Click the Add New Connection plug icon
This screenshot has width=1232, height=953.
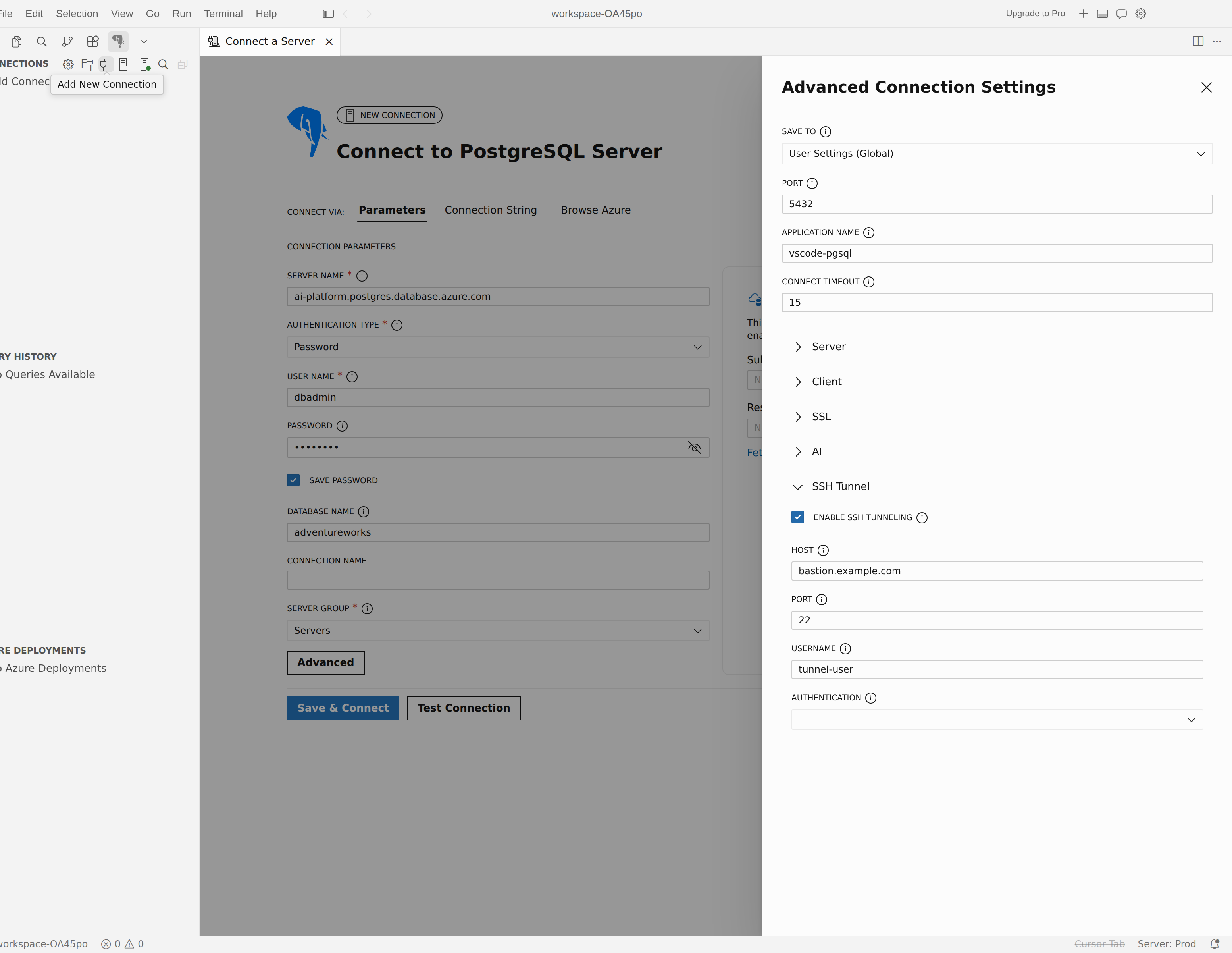click(106, 64)
